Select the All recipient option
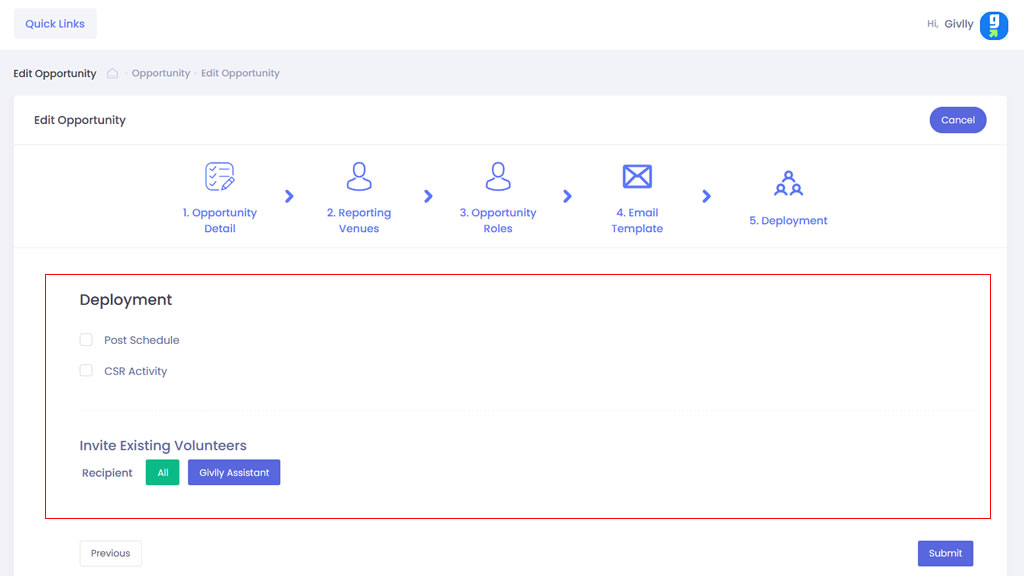The image size is (1024, 576). coord(162,473)
